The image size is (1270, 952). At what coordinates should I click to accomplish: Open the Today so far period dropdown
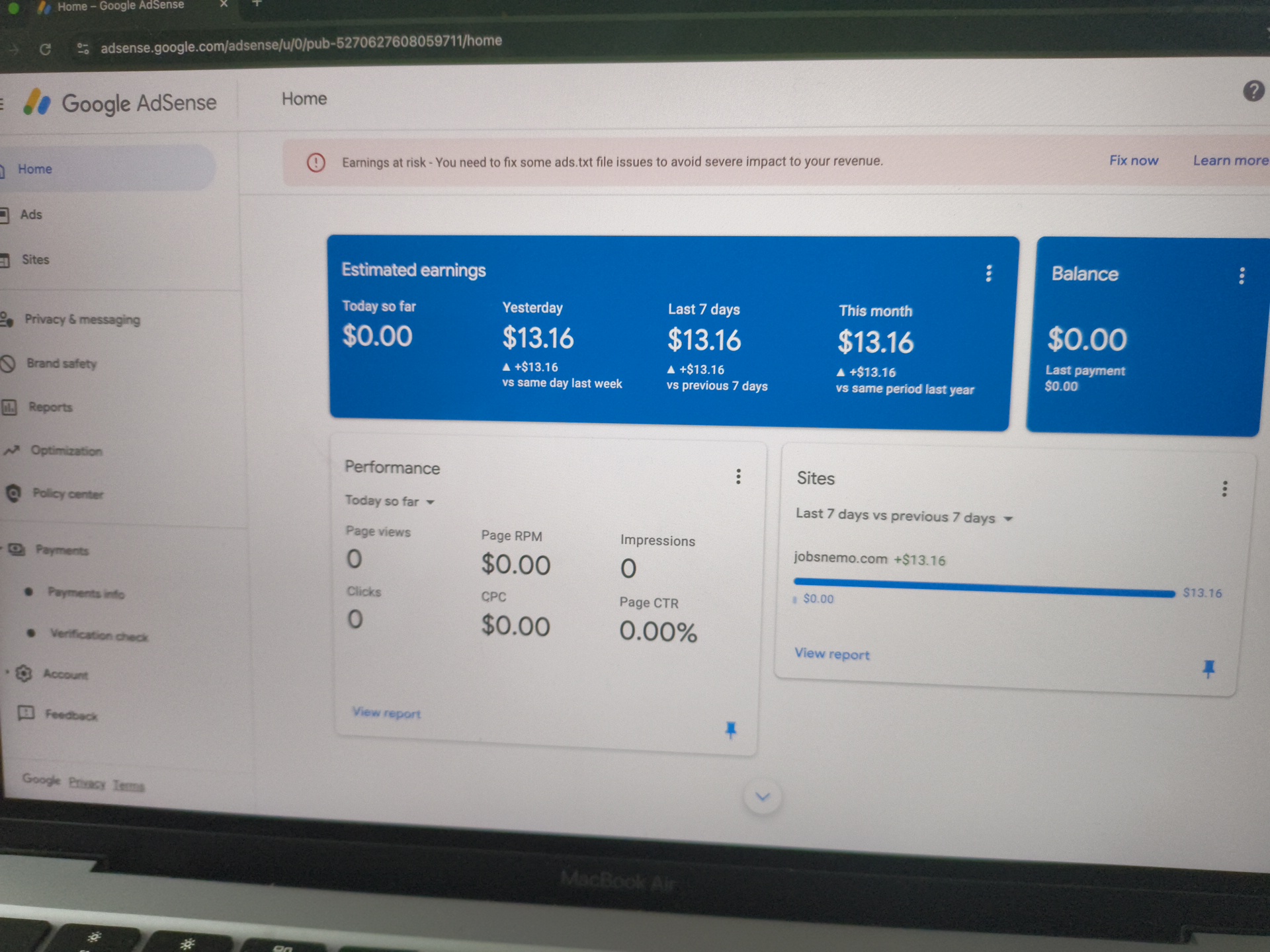click(x=390, y=501)
